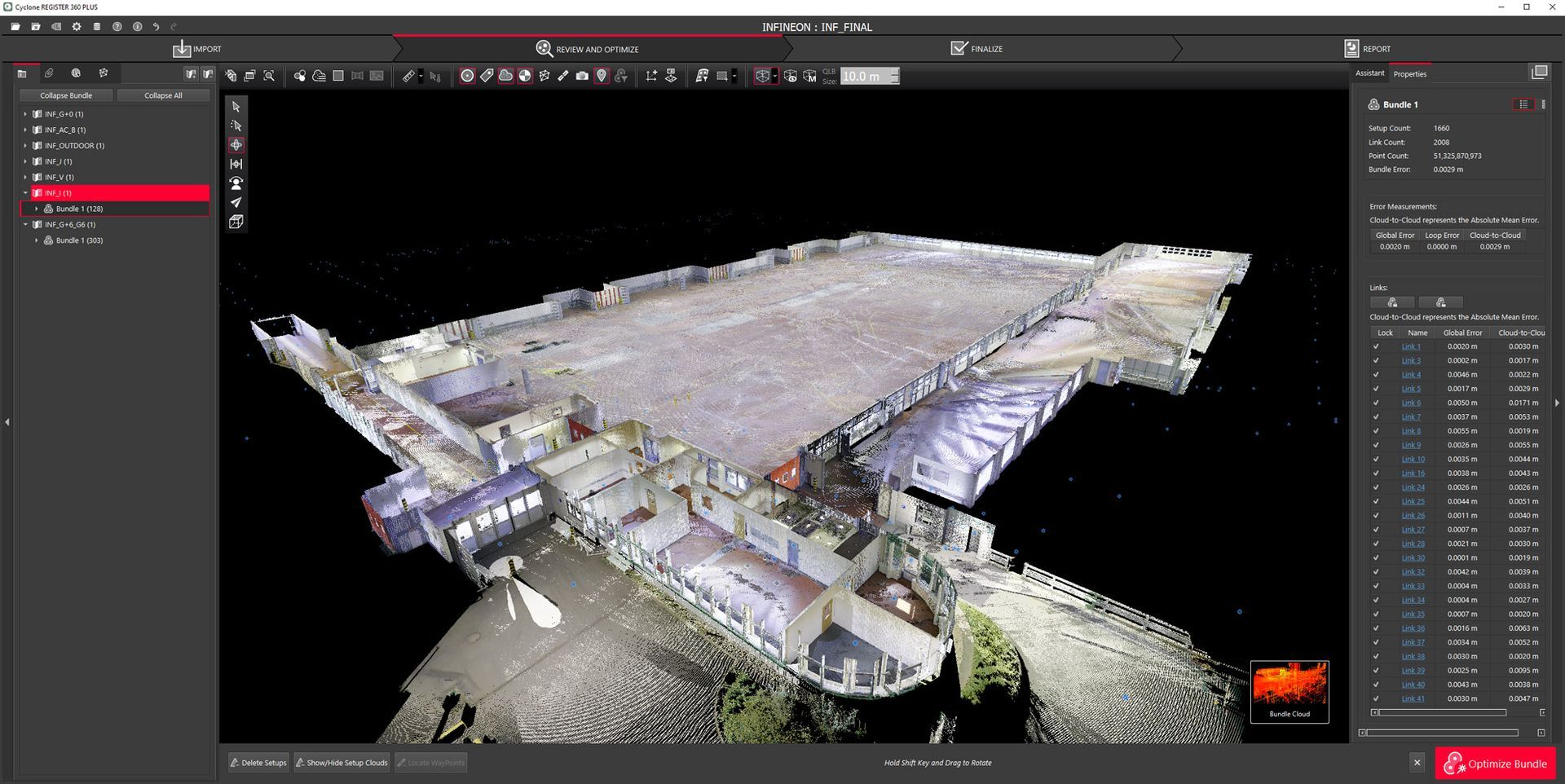Image resolution: width=1565 pixels, height=784 pixels.
Task: Click the tag label icon in toolbar
Action: click(487, 76)
